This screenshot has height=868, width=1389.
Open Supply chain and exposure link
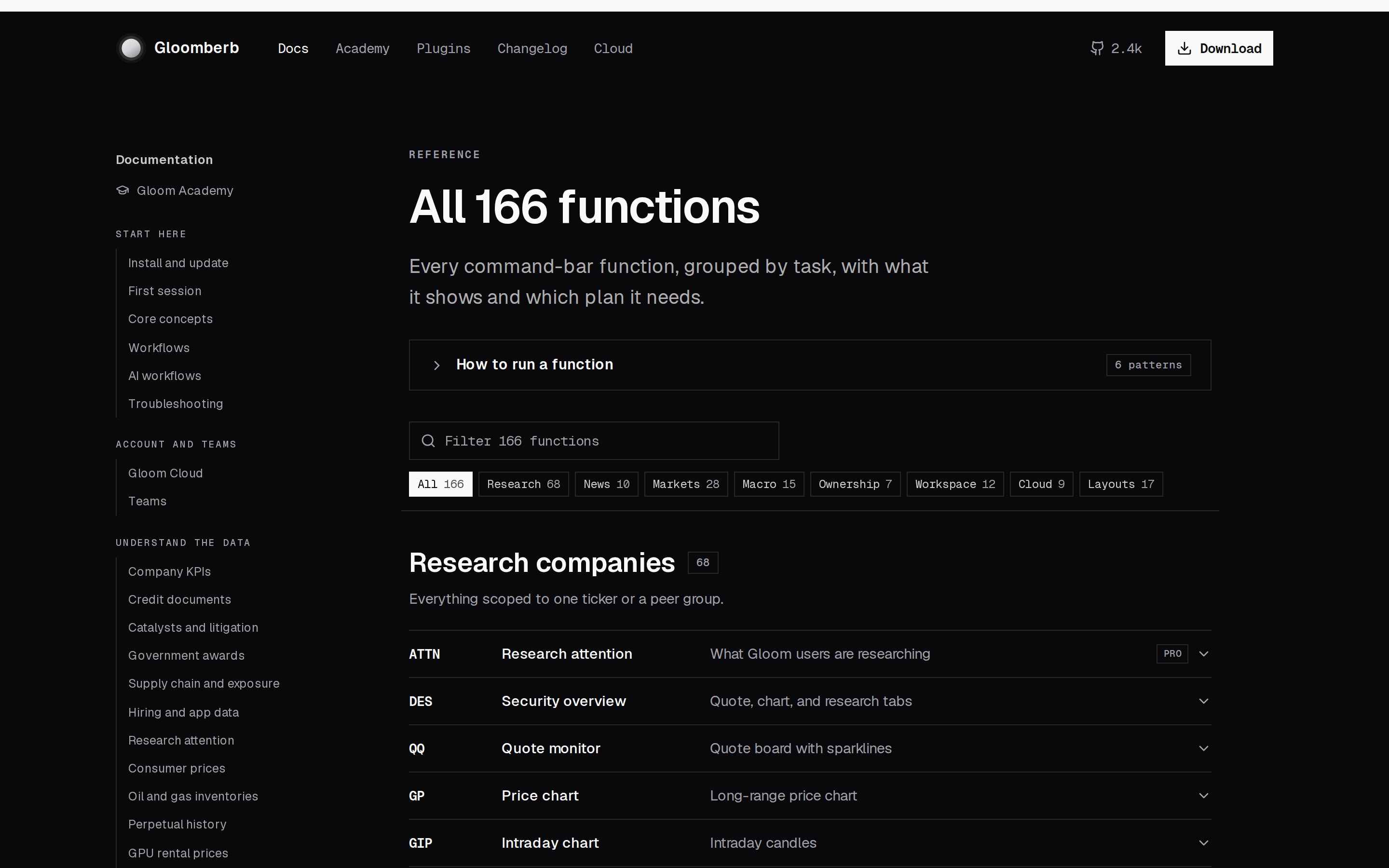click(x=204, y=684)
